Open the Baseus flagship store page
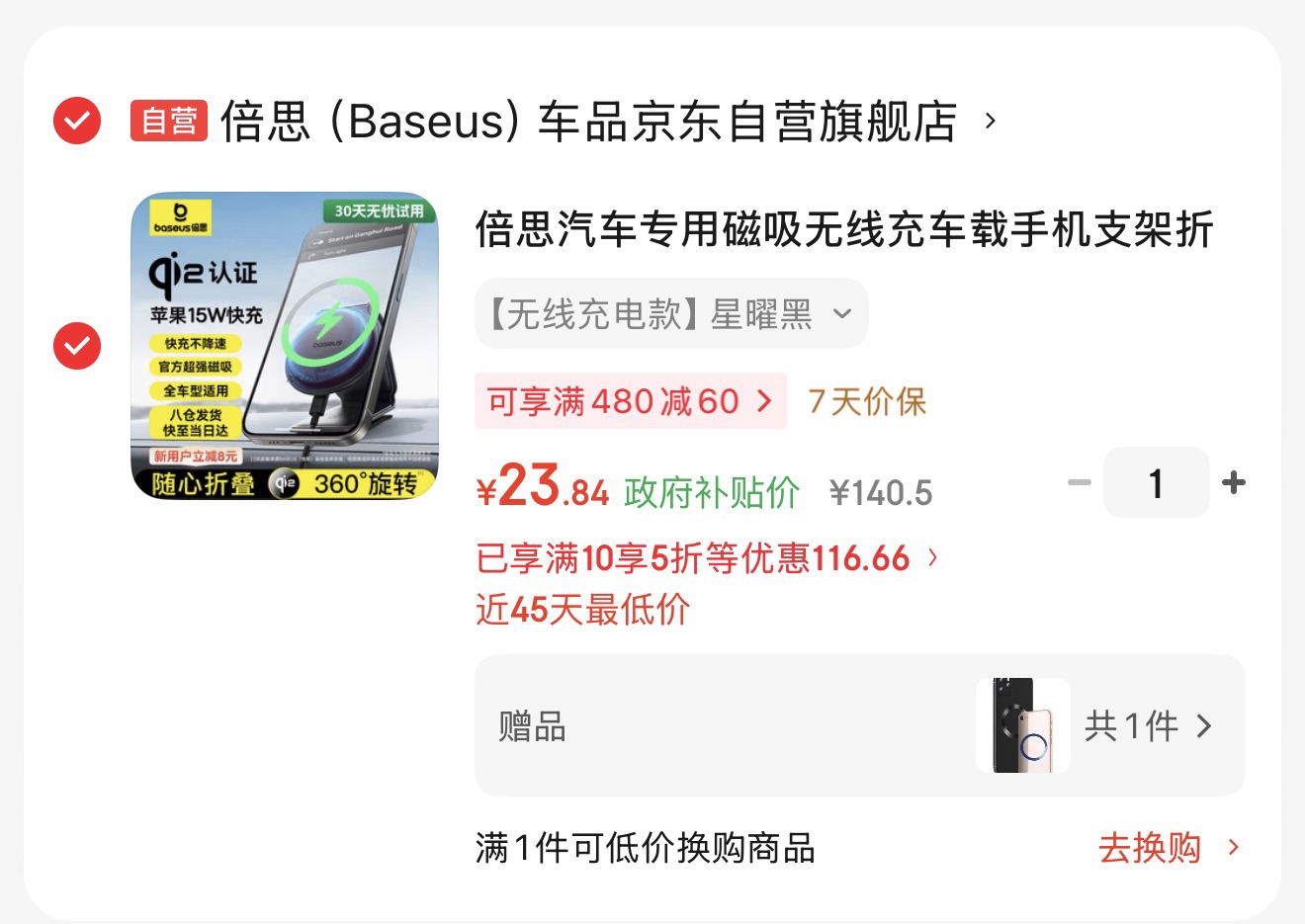This screenshot has width=1305, height=924. click(588, 121)
